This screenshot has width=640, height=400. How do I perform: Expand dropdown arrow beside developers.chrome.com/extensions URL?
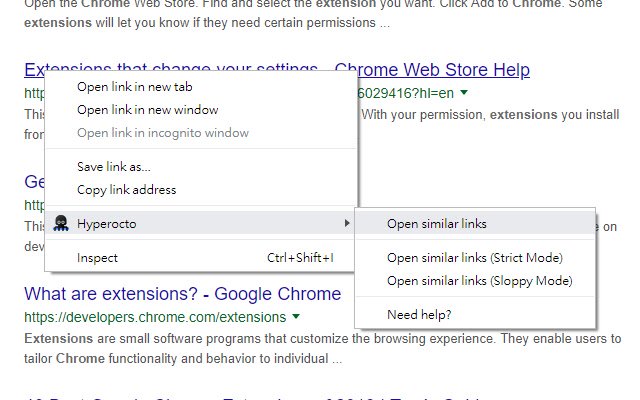tap(296, 316)
